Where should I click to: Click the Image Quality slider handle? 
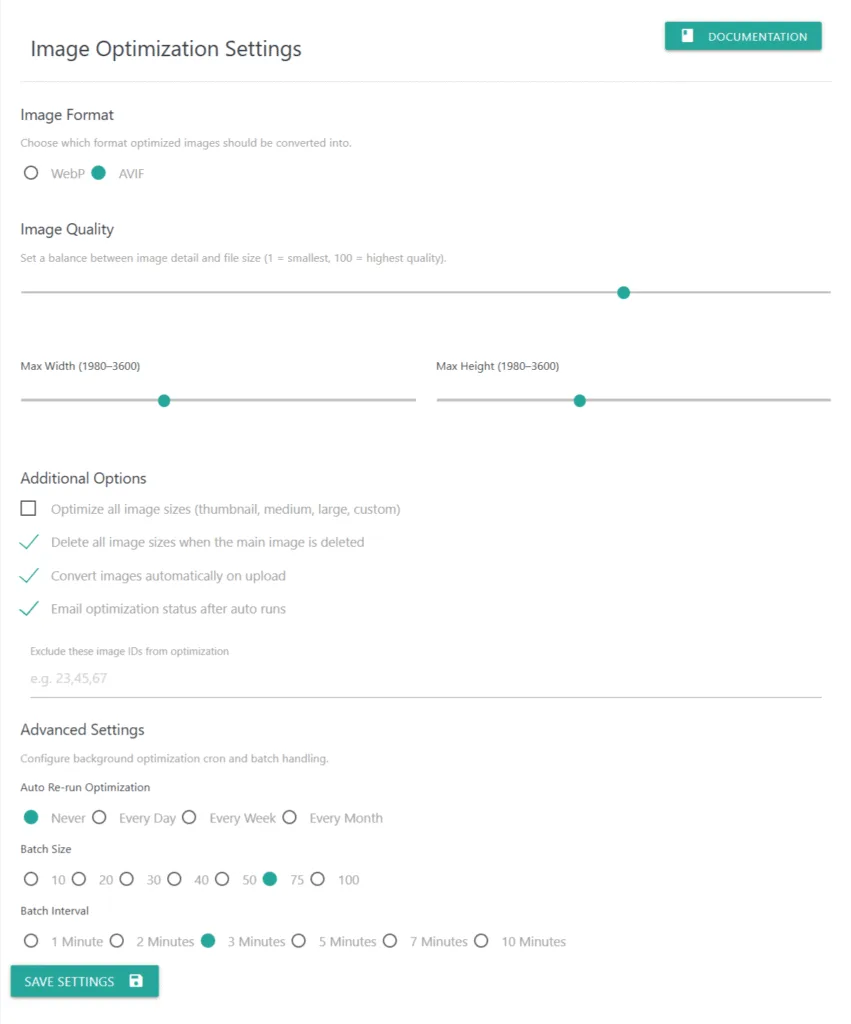coord(623,292)
